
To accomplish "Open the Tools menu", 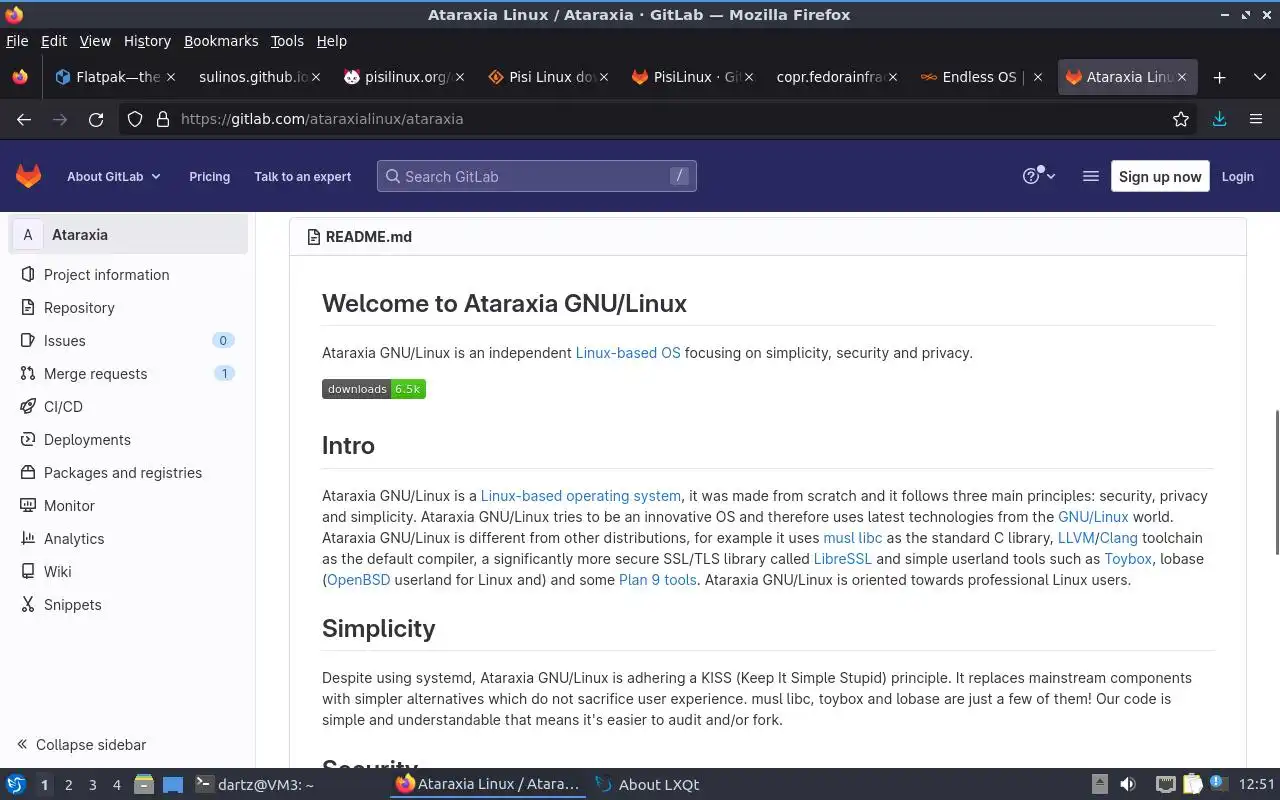I will coord(287,41).
